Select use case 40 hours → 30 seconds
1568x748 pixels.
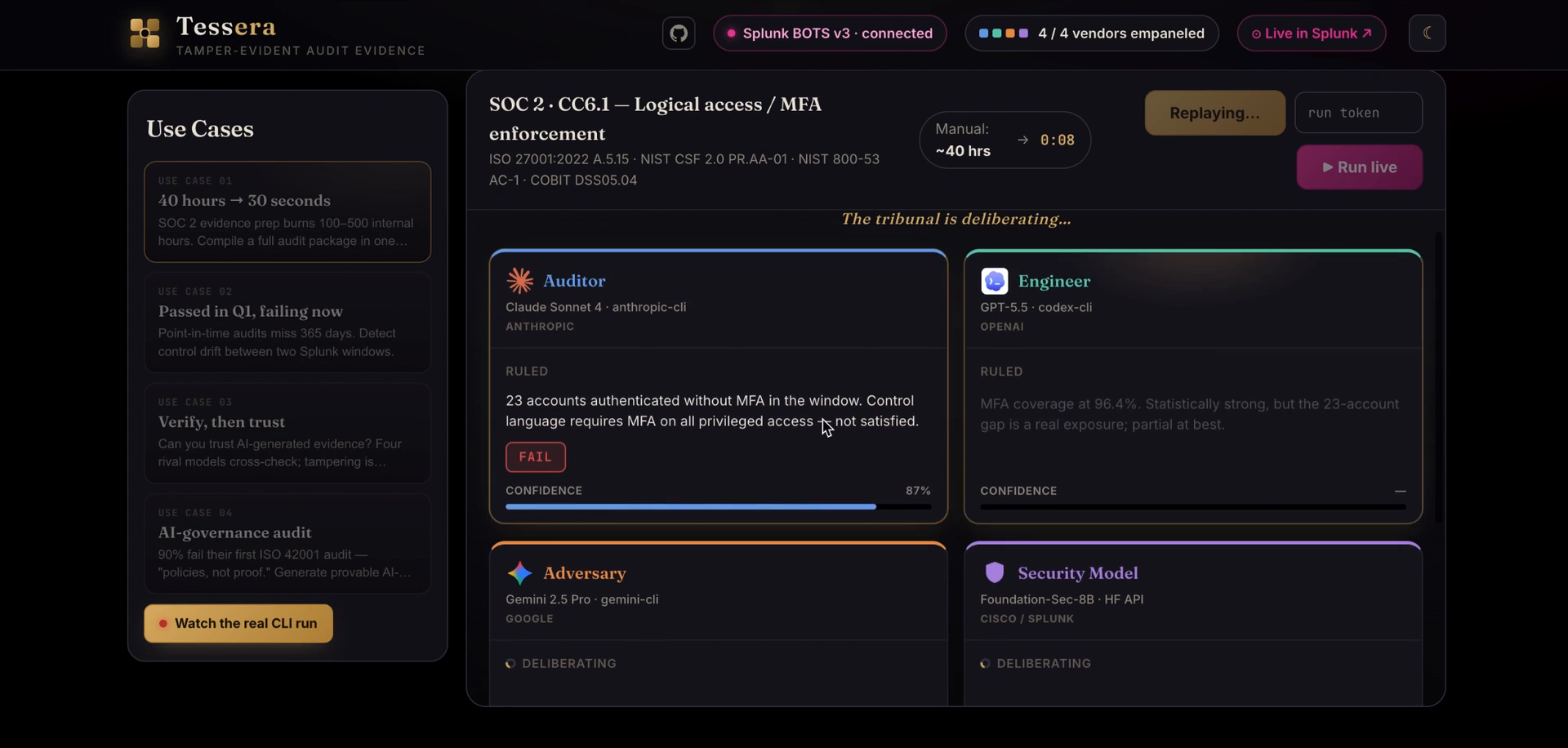point(287,211)
